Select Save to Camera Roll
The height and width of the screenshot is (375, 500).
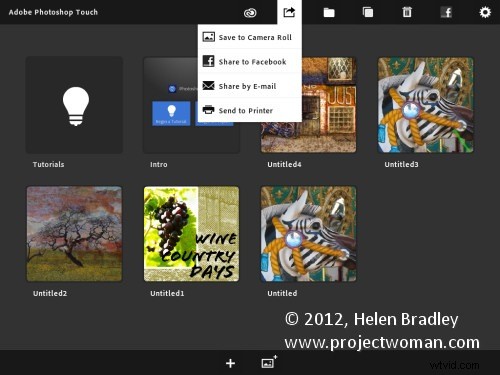tap(250, 37)
